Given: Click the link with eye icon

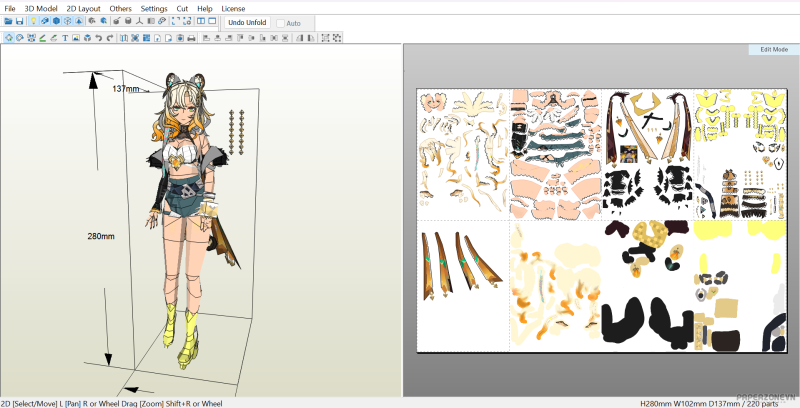Looking at the screenshot, I should point(162,21).
